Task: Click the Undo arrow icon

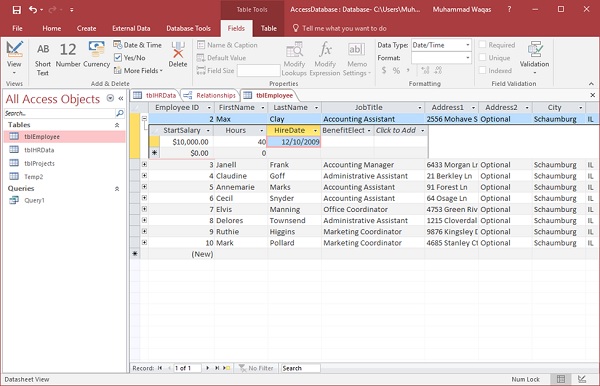Action: [33, 10]
